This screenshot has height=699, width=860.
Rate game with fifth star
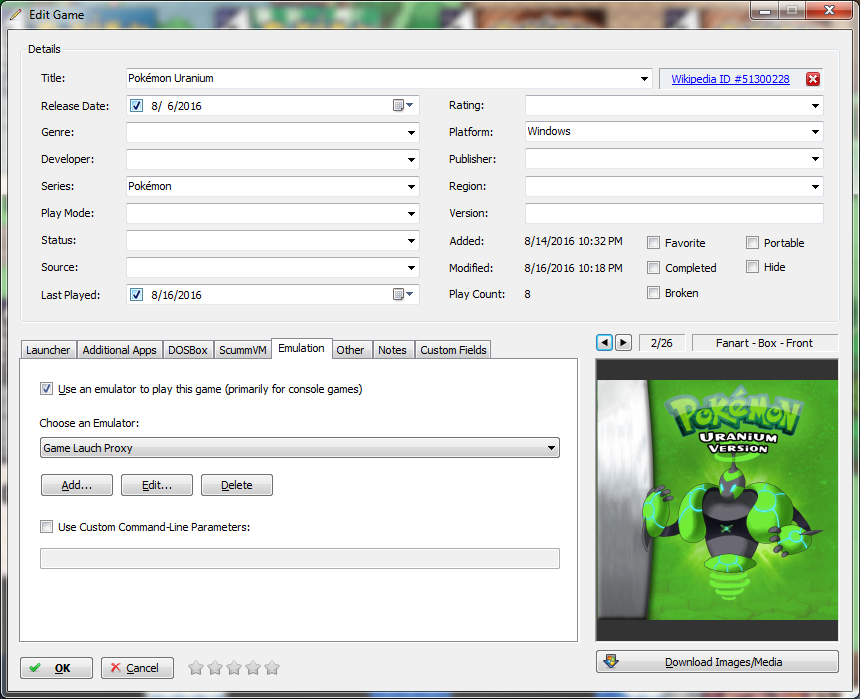click(272, 668)
